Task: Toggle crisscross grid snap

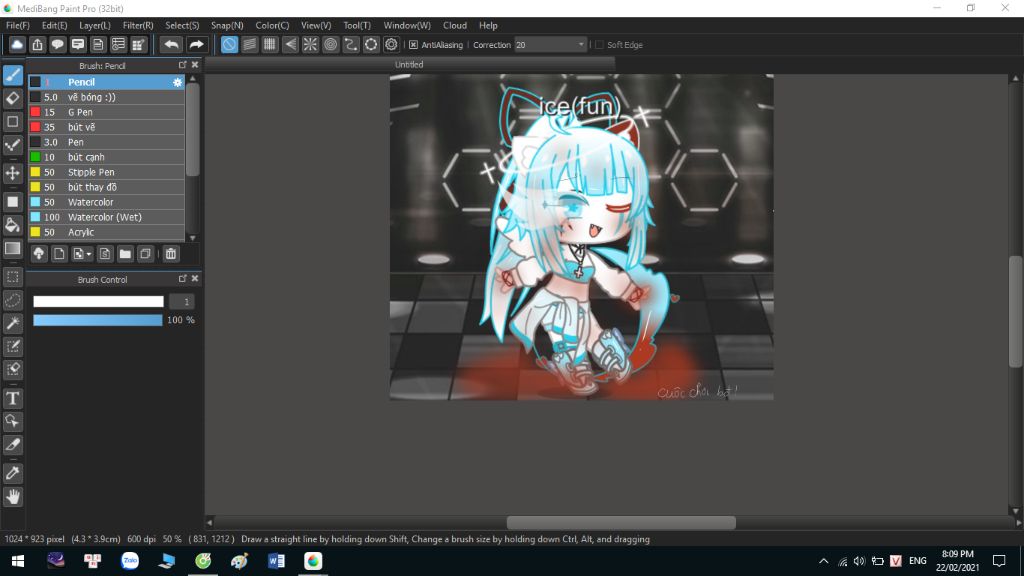Action: (x=270, y=44)
